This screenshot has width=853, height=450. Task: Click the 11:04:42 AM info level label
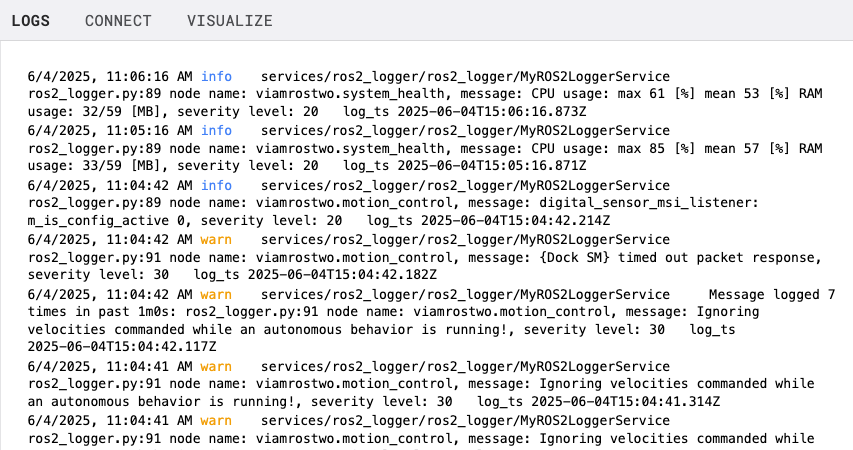point(217,186)
